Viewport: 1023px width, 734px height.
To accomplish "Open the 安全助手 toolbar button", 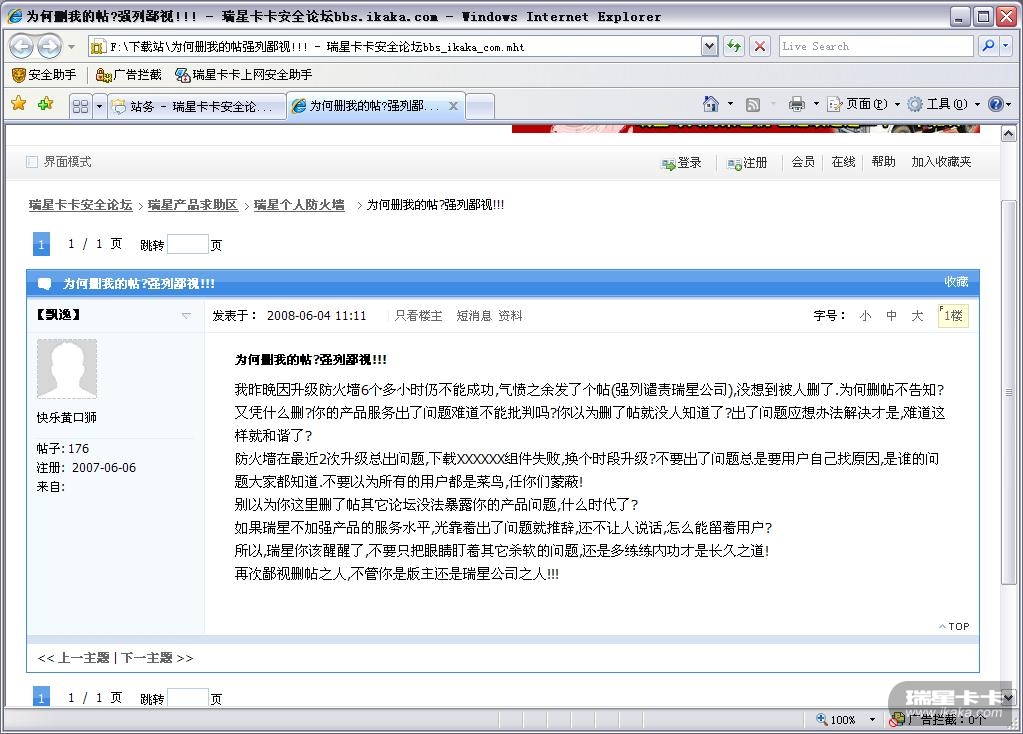I will tap(44, 74).
